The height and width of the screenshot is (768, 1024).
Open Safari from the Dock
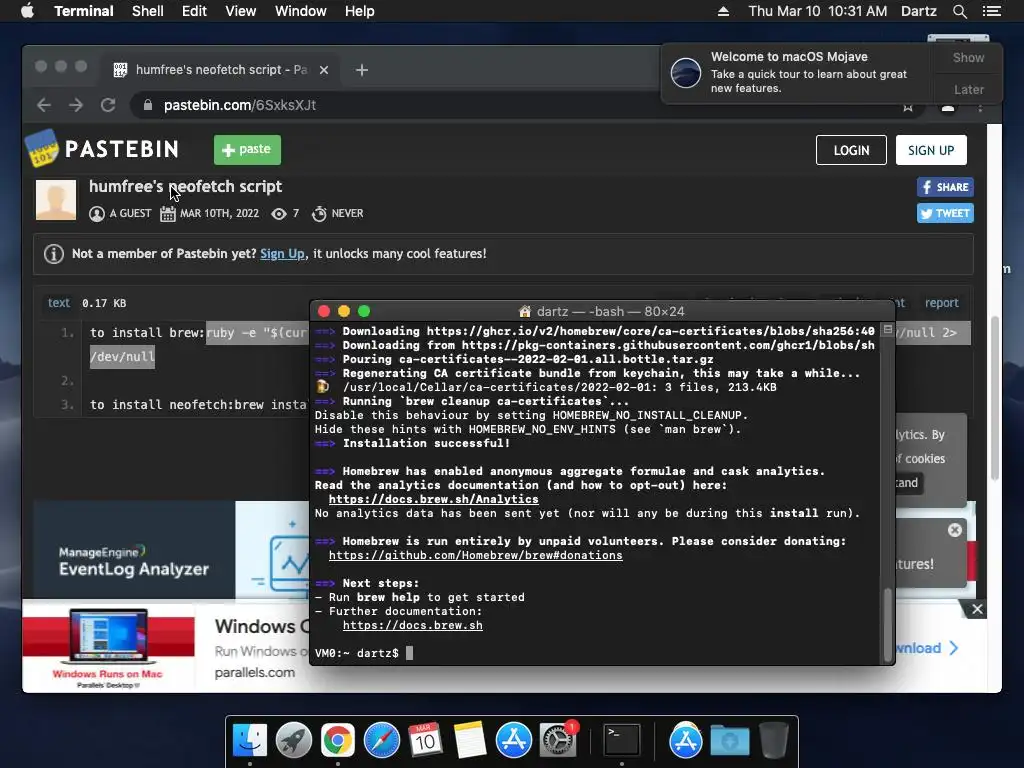coord(381,741)
